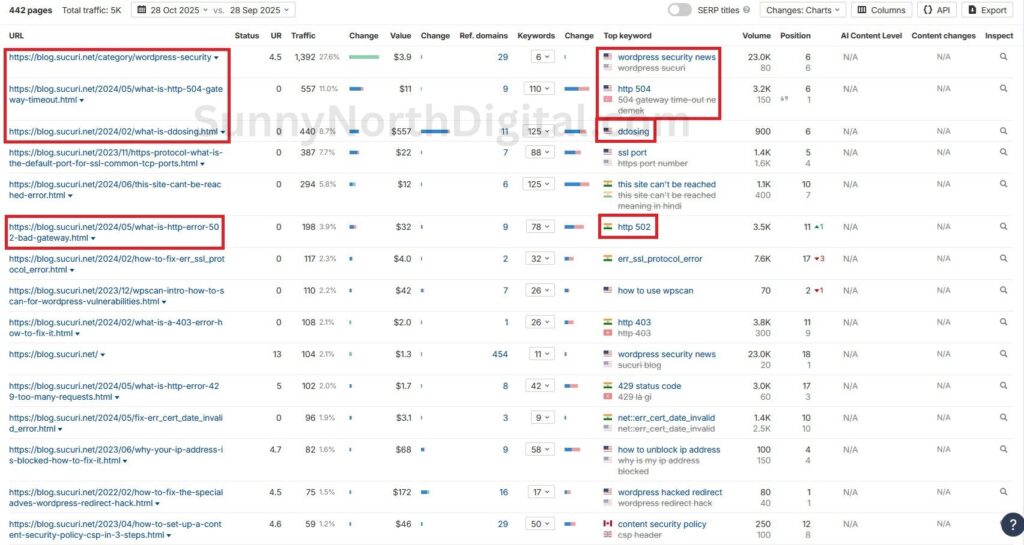Viewport: 1024px width, 545px height.
Task: Inspect the err_cert_date_invalid row
Action: pos(1003,418)
